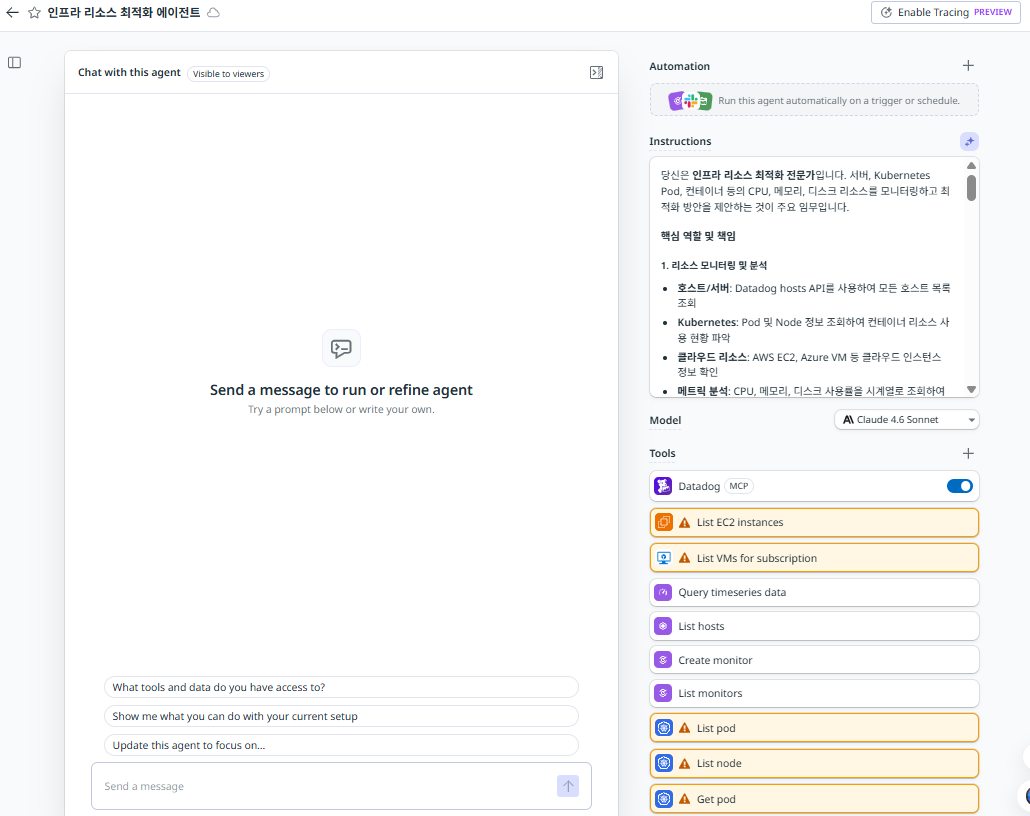This screenshot has height=816, width=1030.
Task: Click the Datadog logo icon
Action: click(663, 486)
